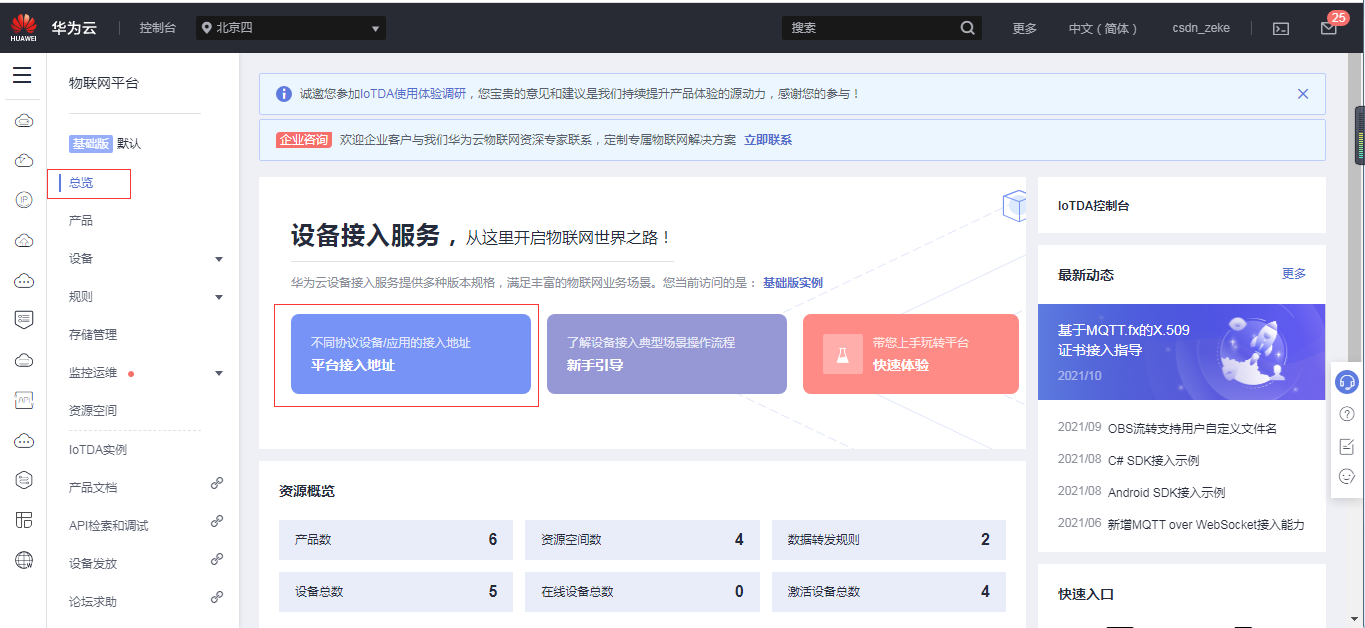Click 更多 beside 最新动态
The image size is (1365, 628).
click(x=1294, y=274)
